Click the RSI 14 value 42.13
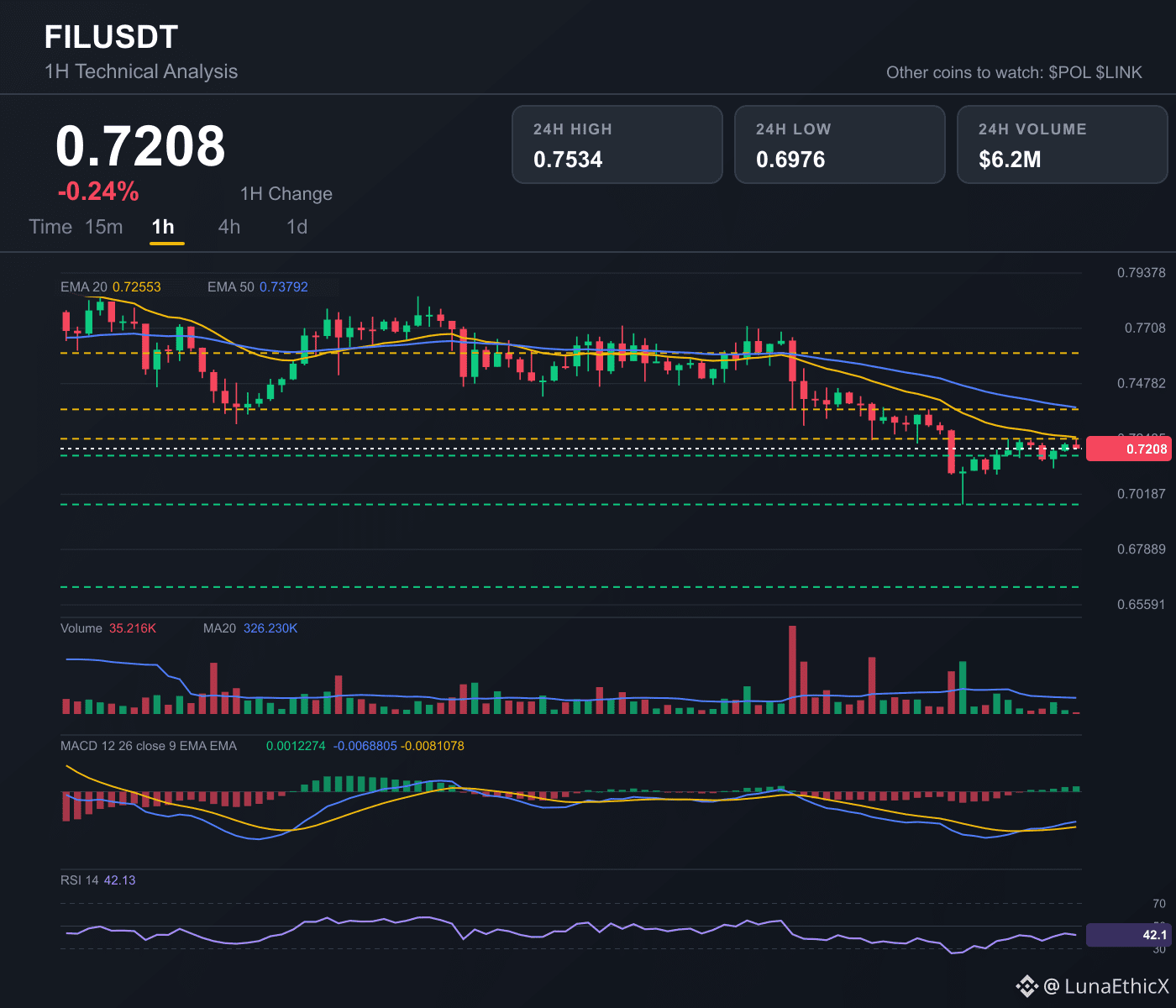This screenshot has height=1008, width=1176. pyautogui.click(x=120, y=880)
